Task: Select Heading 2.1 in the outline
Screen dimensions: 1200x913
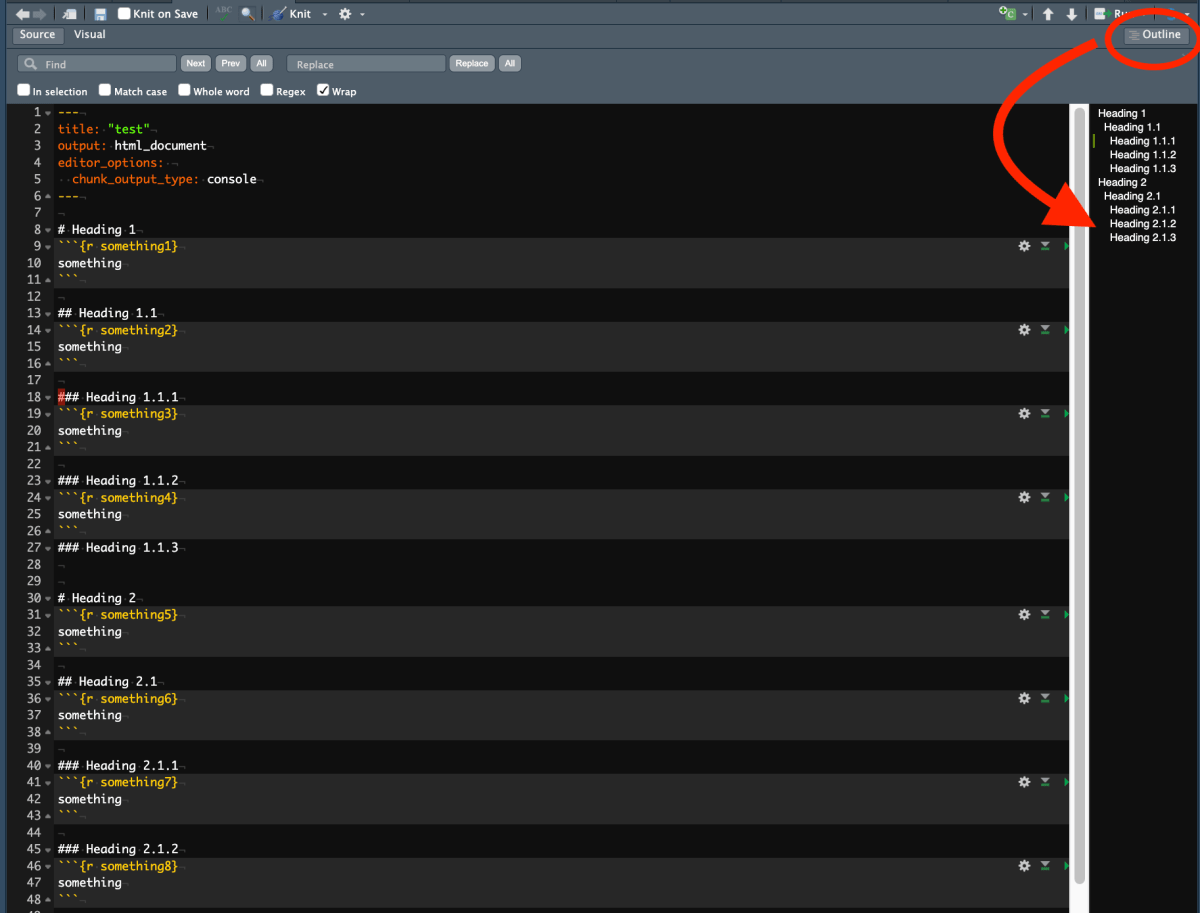Action: point(1131,196)
